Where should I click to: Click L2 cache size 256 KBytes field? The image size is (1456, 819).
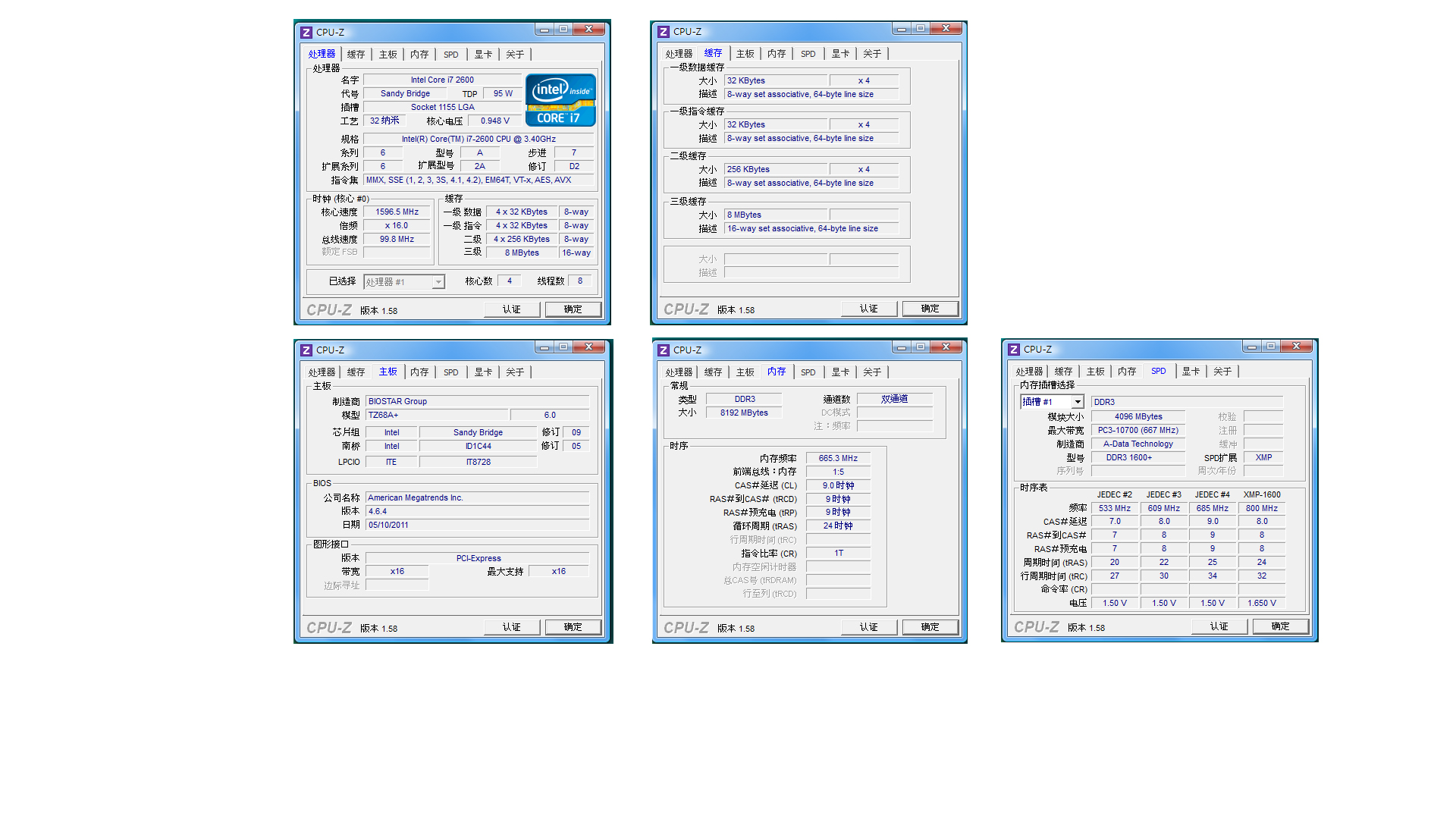tap(774, 170)
